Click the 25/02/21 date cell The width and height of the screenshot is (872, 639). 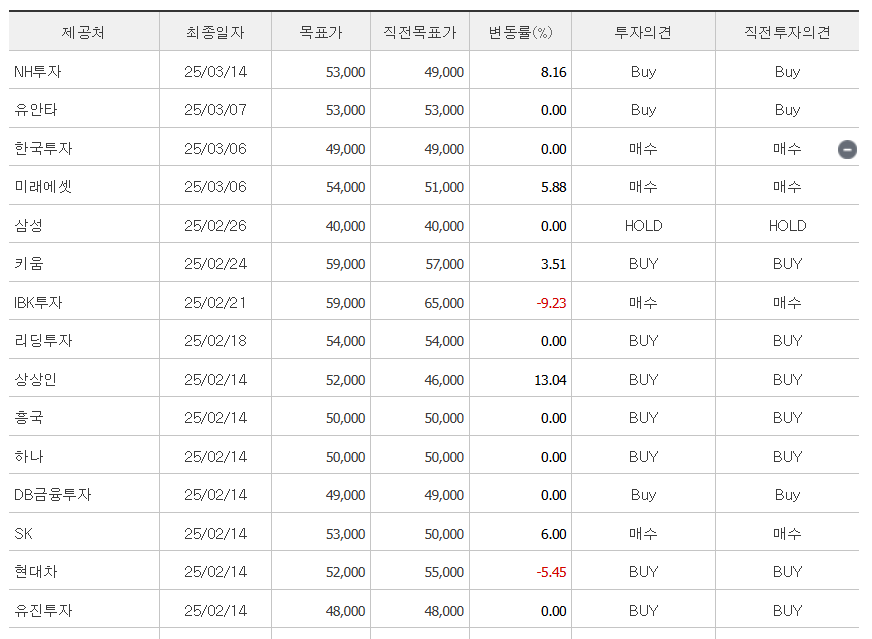point(215,303)
